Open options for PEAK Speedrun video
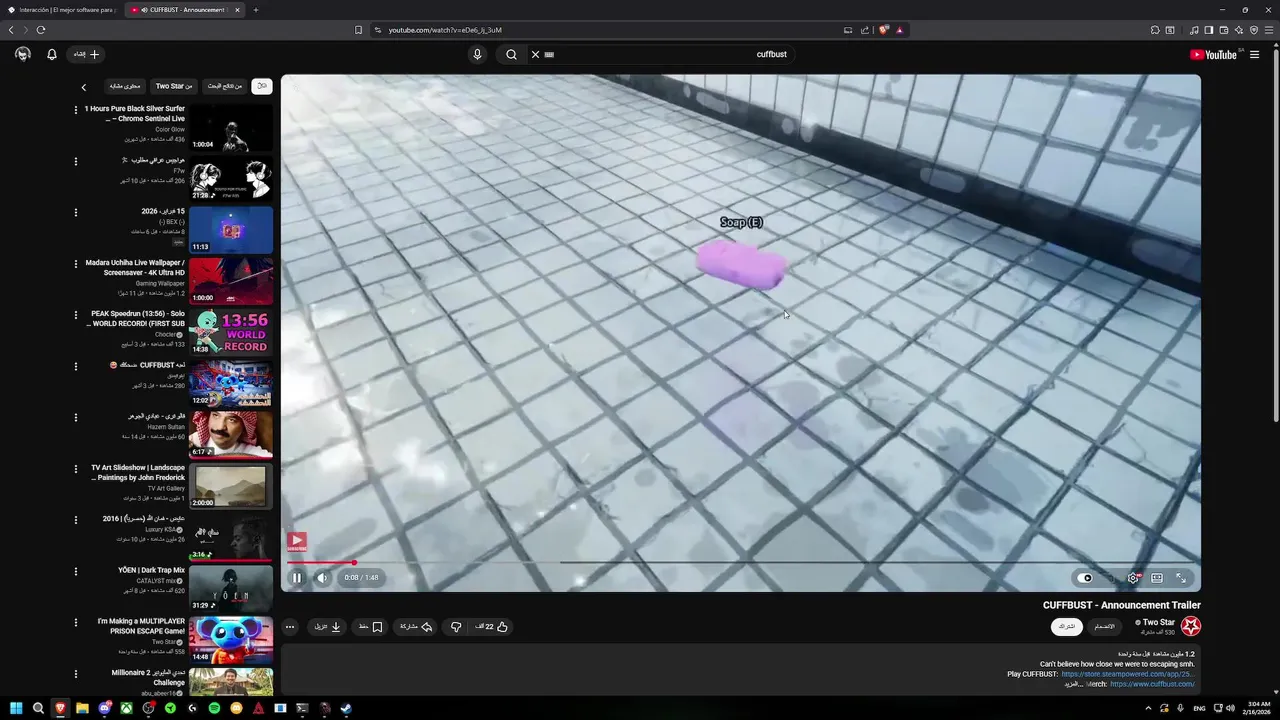The height and width of the screenshot is (720, 1280). [x=75, y=315]
